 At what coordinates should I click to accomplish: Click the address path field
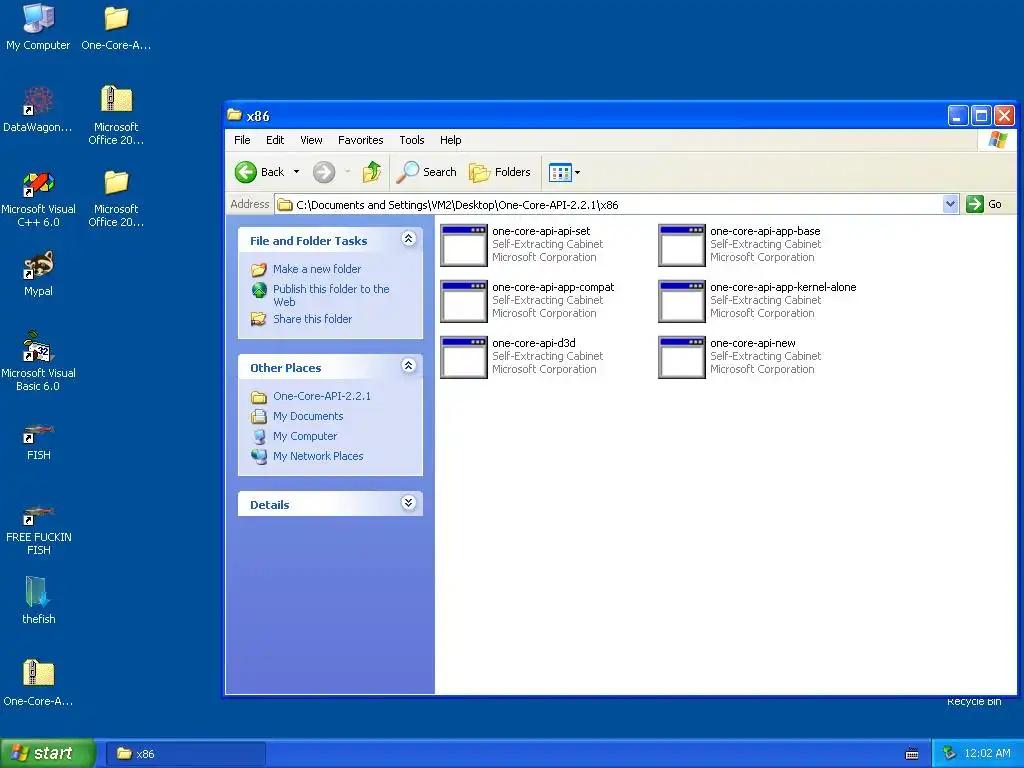click(616, 204)
